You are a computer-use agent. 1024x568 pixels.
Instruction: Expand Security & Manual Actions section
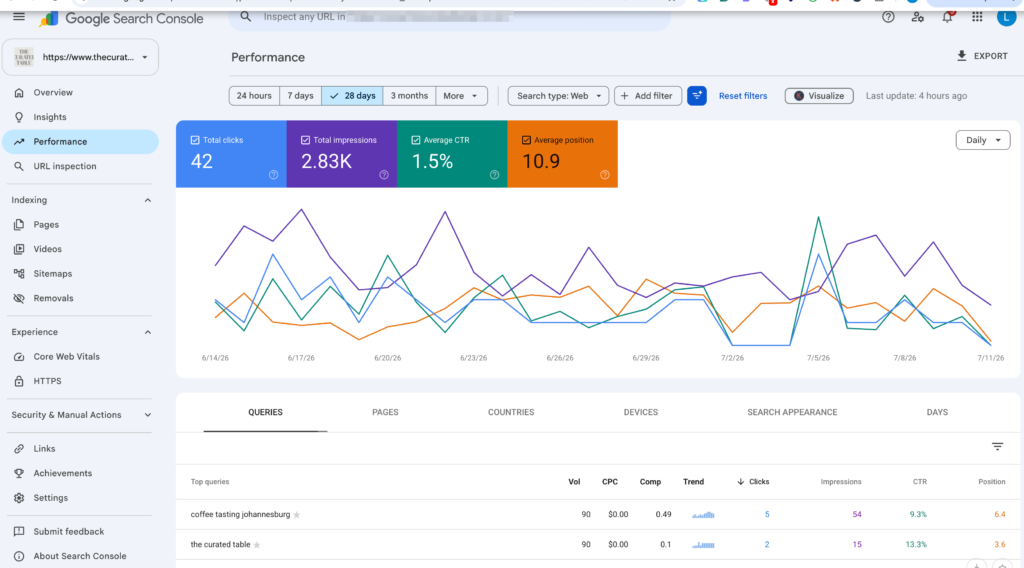coord(148,415)
